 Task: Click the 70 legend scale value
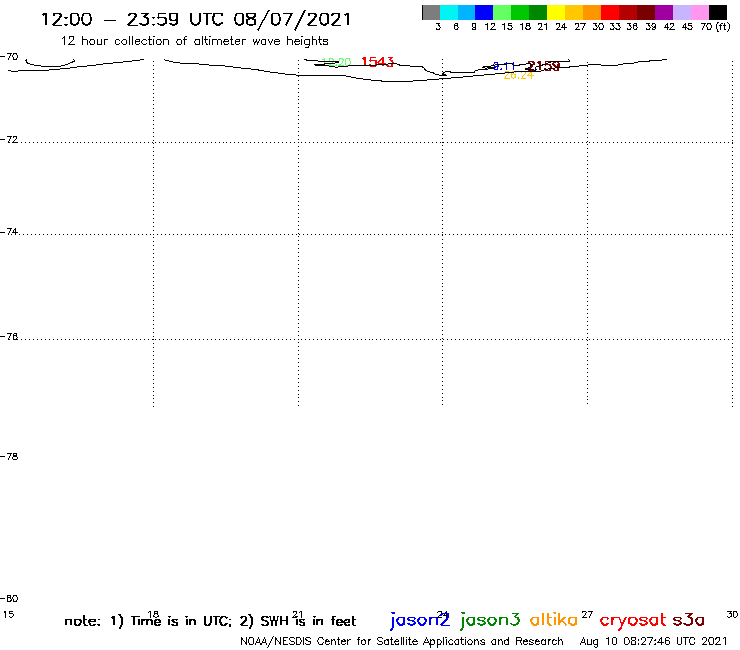point(706,27)
